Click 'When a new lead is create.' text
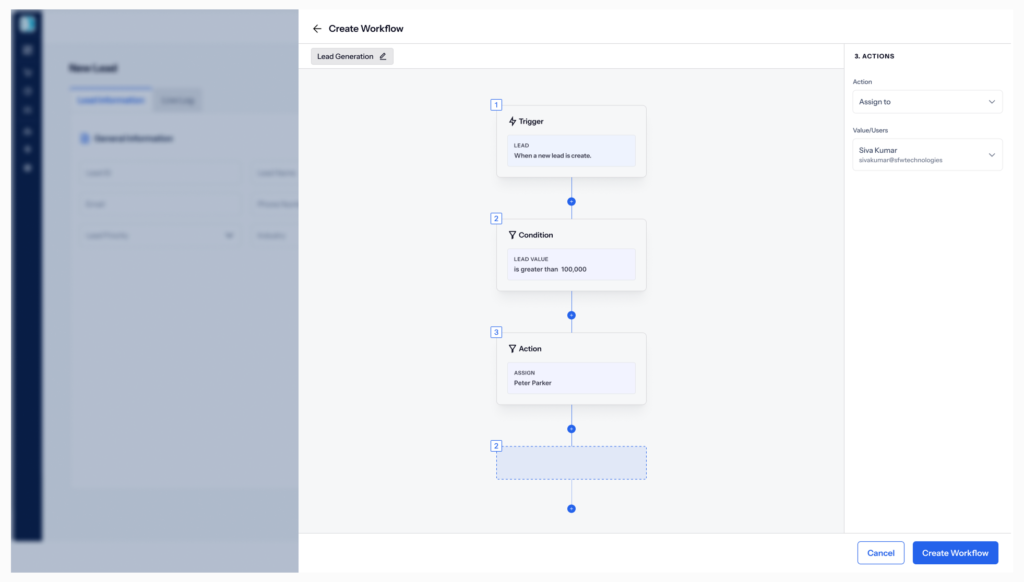 click(552, 156)
